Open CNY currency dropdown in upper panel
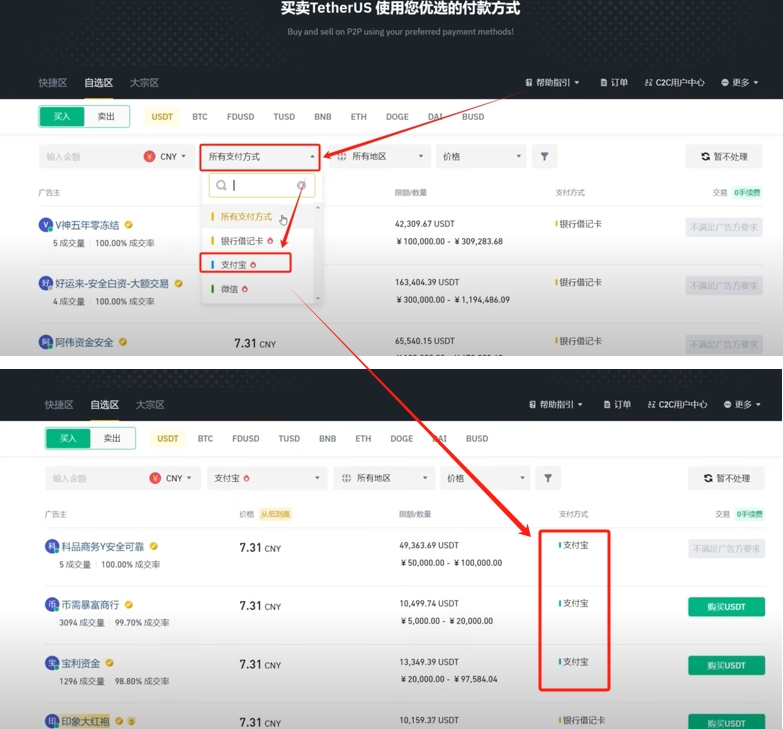 (x=172, y=156)
